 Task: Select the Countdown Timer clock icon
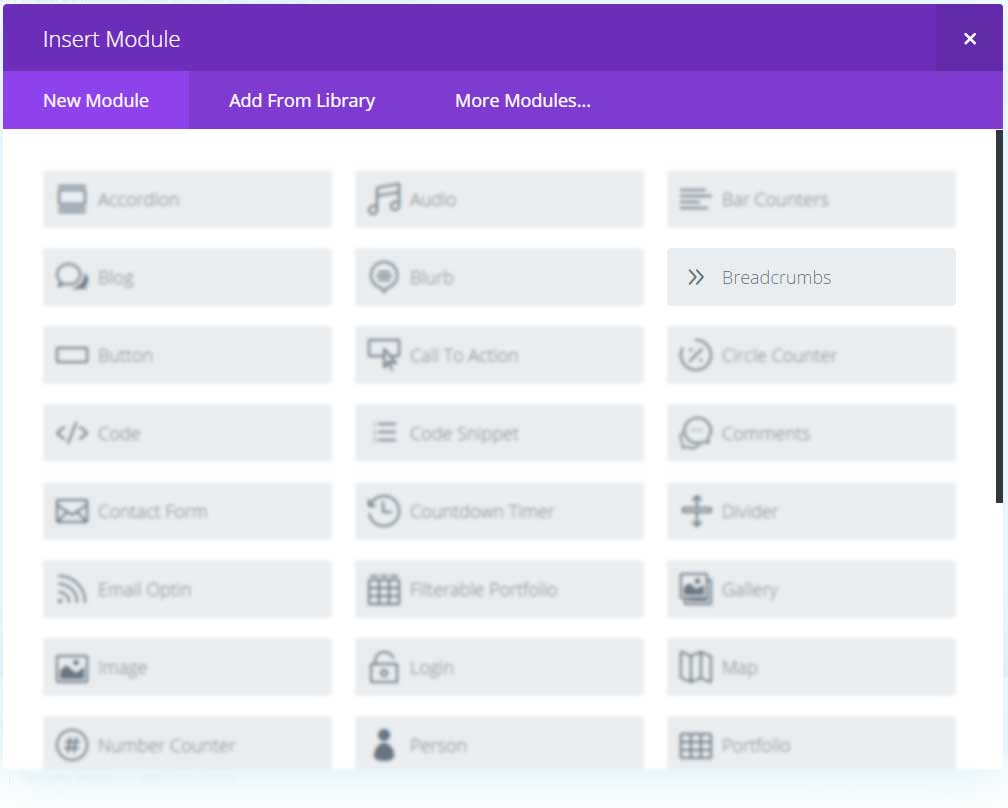[381, 510]
